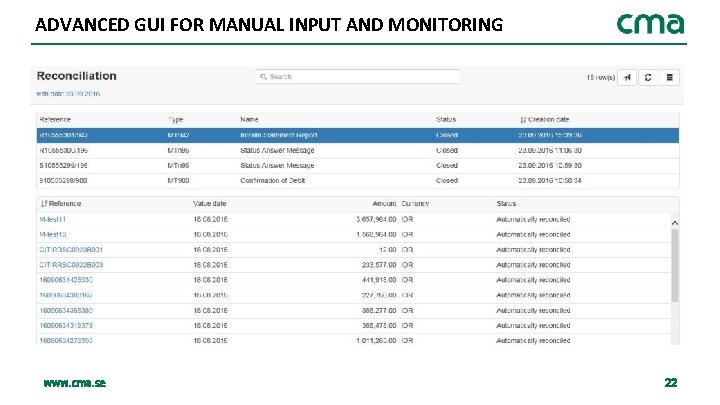Click the creation date of the Interim Statement Report

(550, 135)
